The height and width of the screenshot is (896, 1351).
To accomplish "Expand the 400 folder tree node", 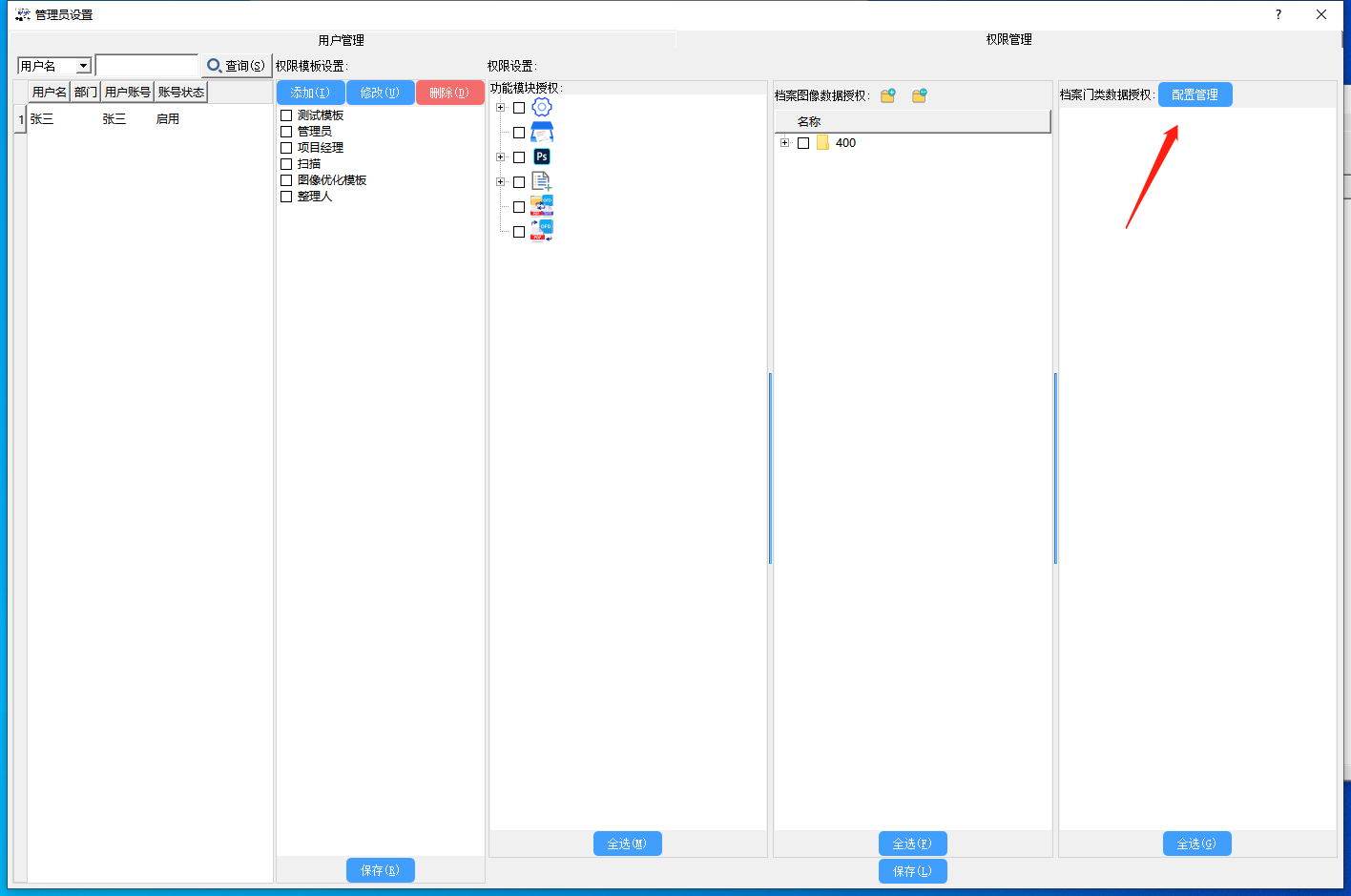I will coord(784,143).
